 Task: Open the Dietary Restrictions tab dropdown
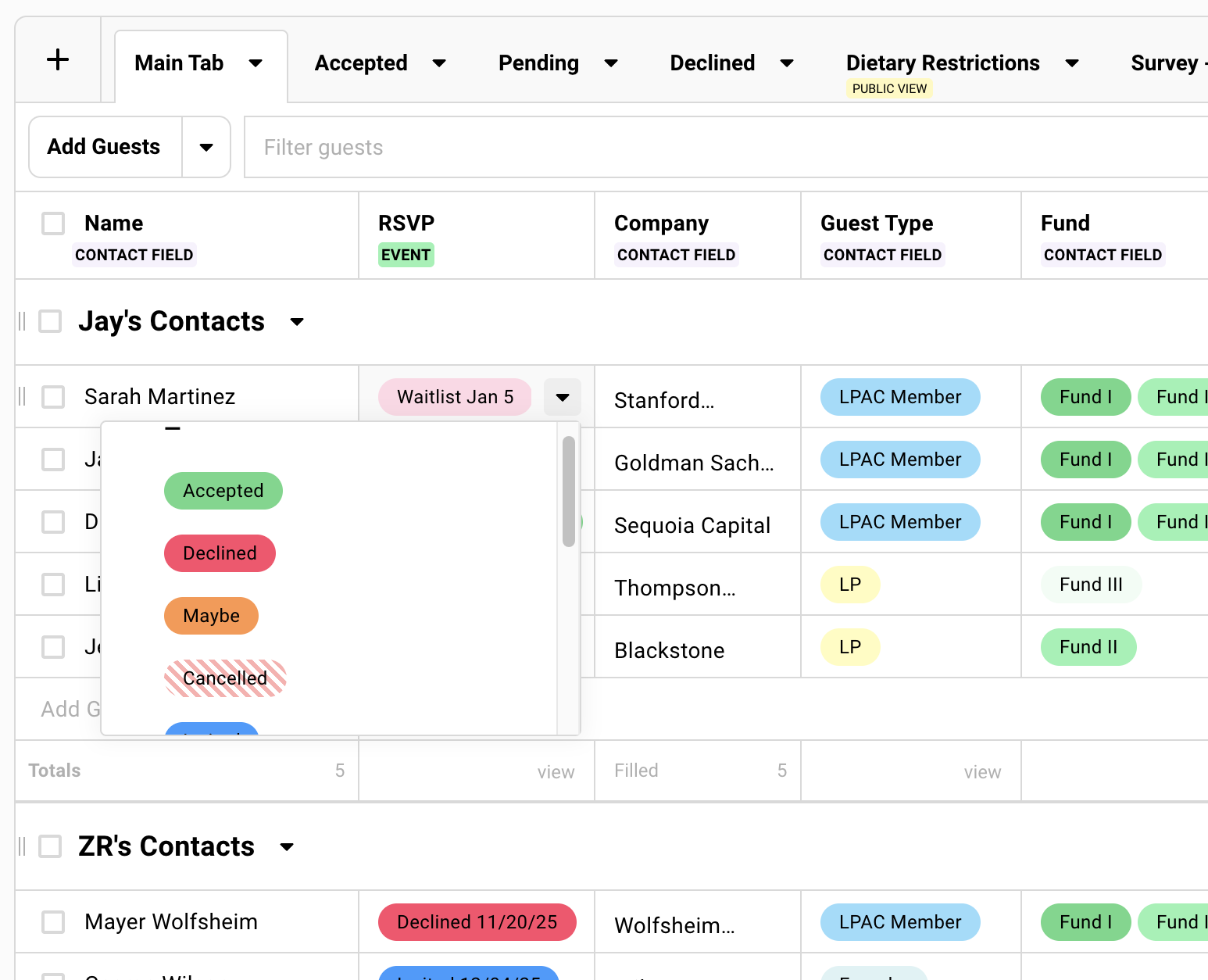[x=1071, y=63]
